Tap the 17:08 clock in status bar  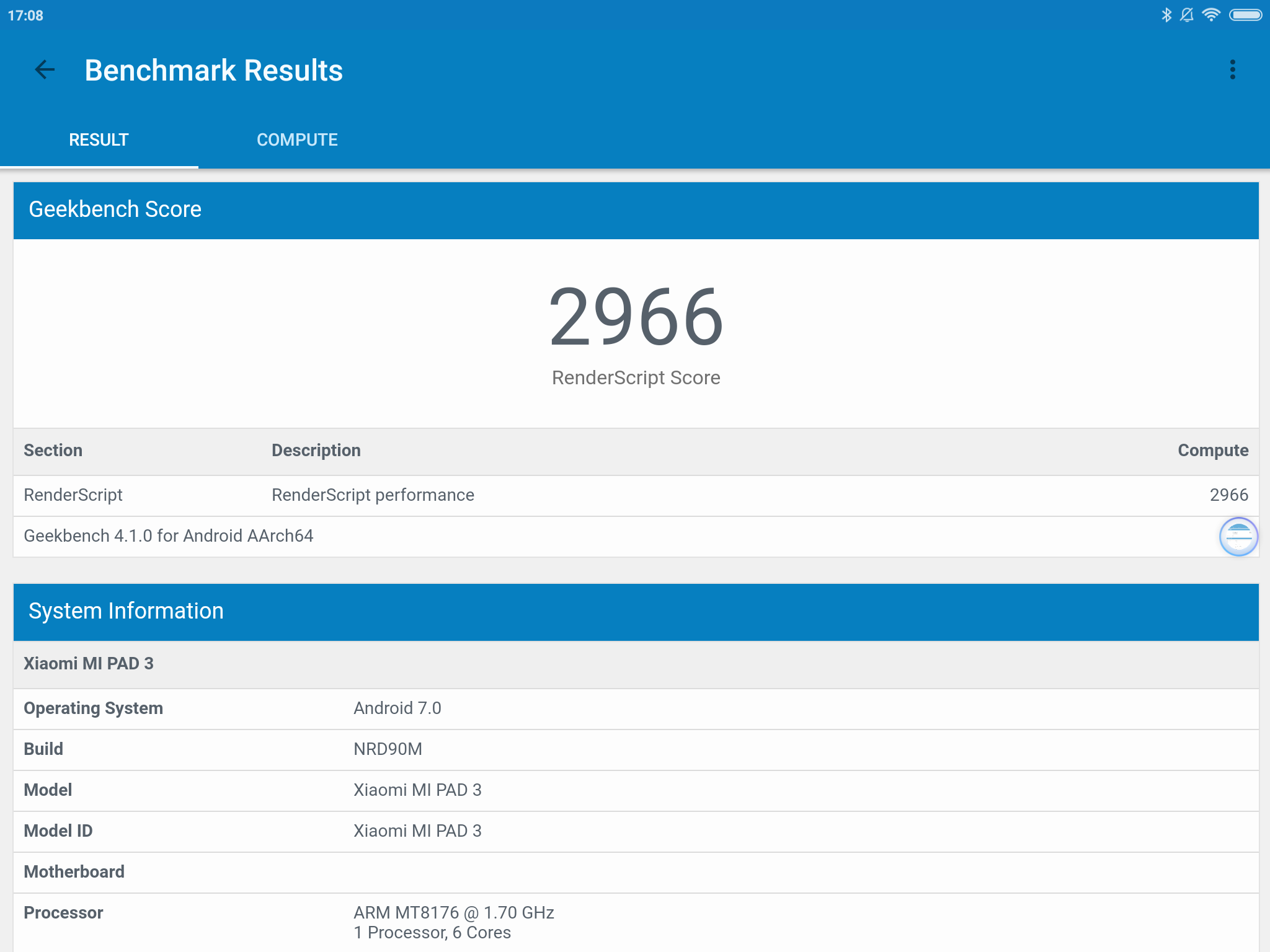[25, 15]
